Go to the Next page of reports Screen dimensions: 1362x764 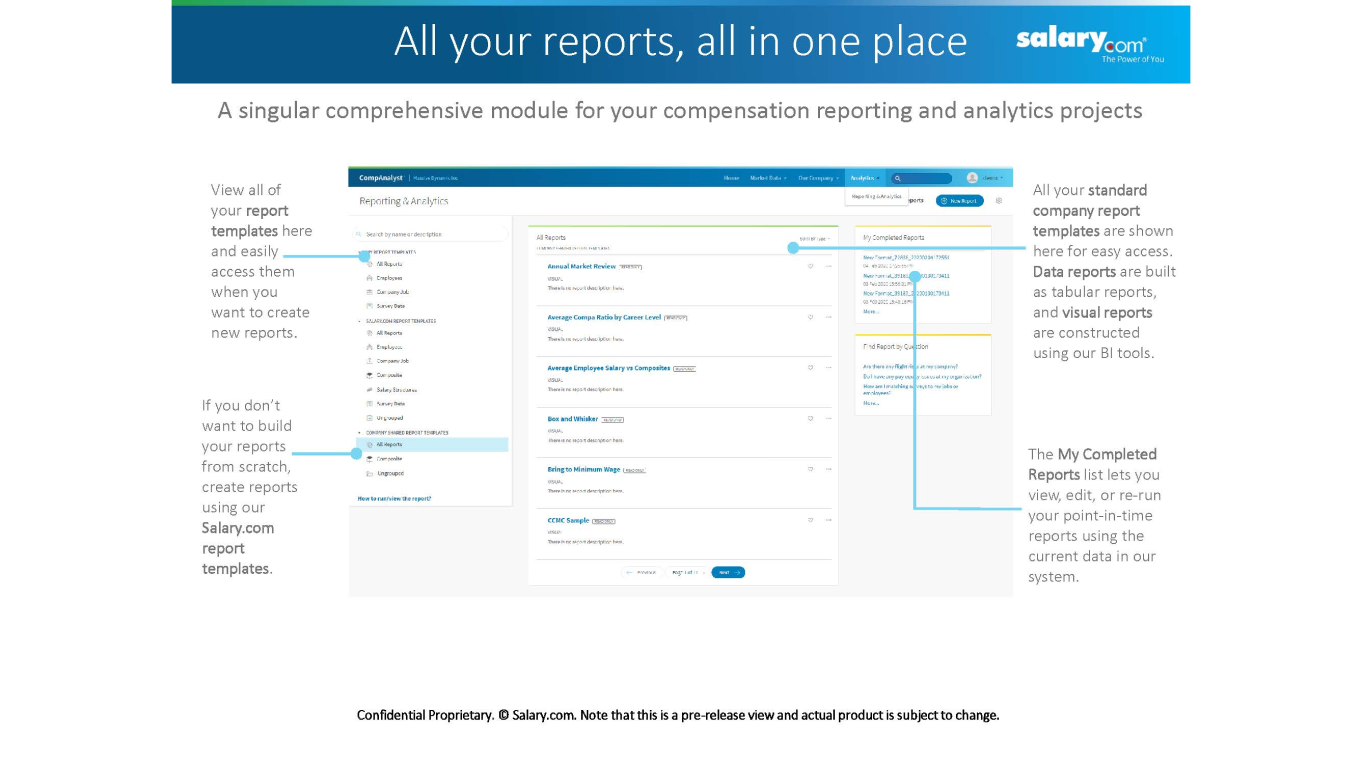tap(728, 573)
